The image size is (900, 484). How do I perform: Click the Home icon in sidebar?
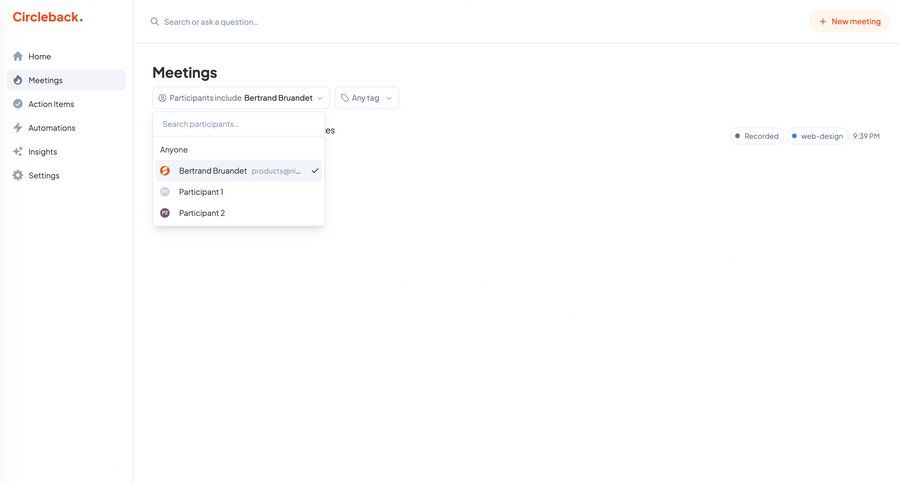(18, 56)
